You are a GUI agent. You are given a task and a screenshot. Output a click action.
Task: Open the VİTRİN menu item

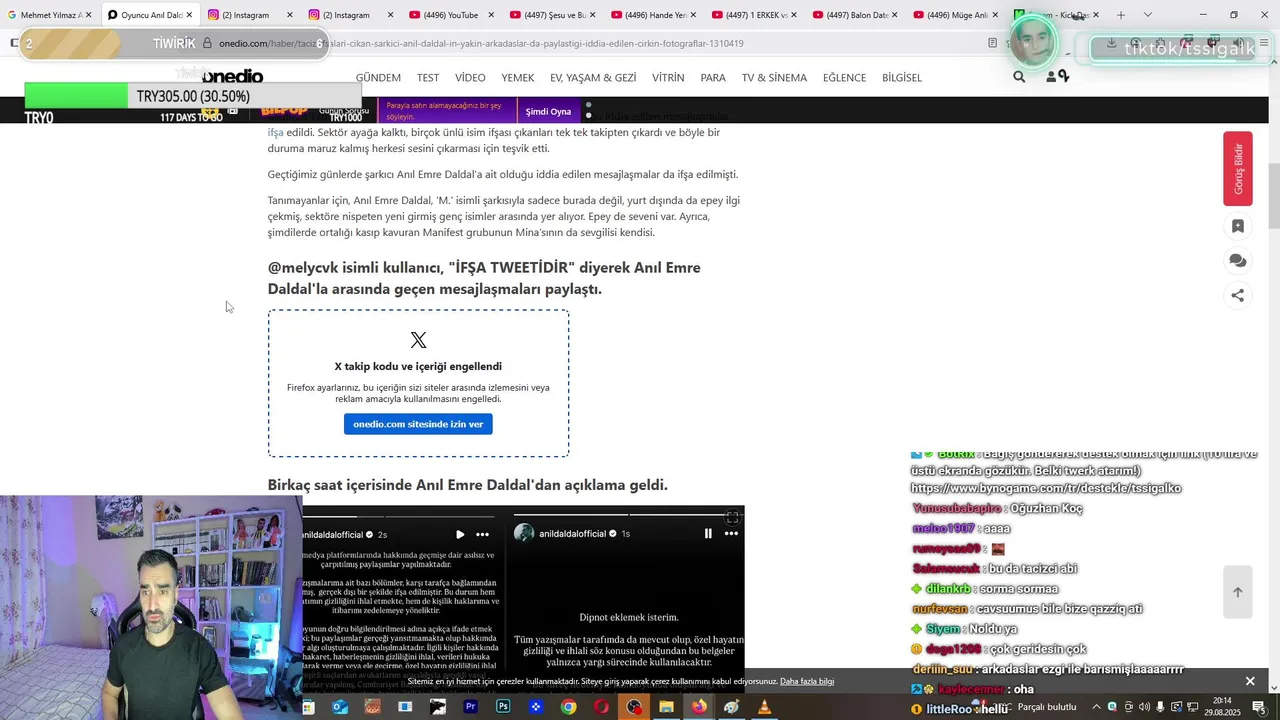click(x=668, y=78)
